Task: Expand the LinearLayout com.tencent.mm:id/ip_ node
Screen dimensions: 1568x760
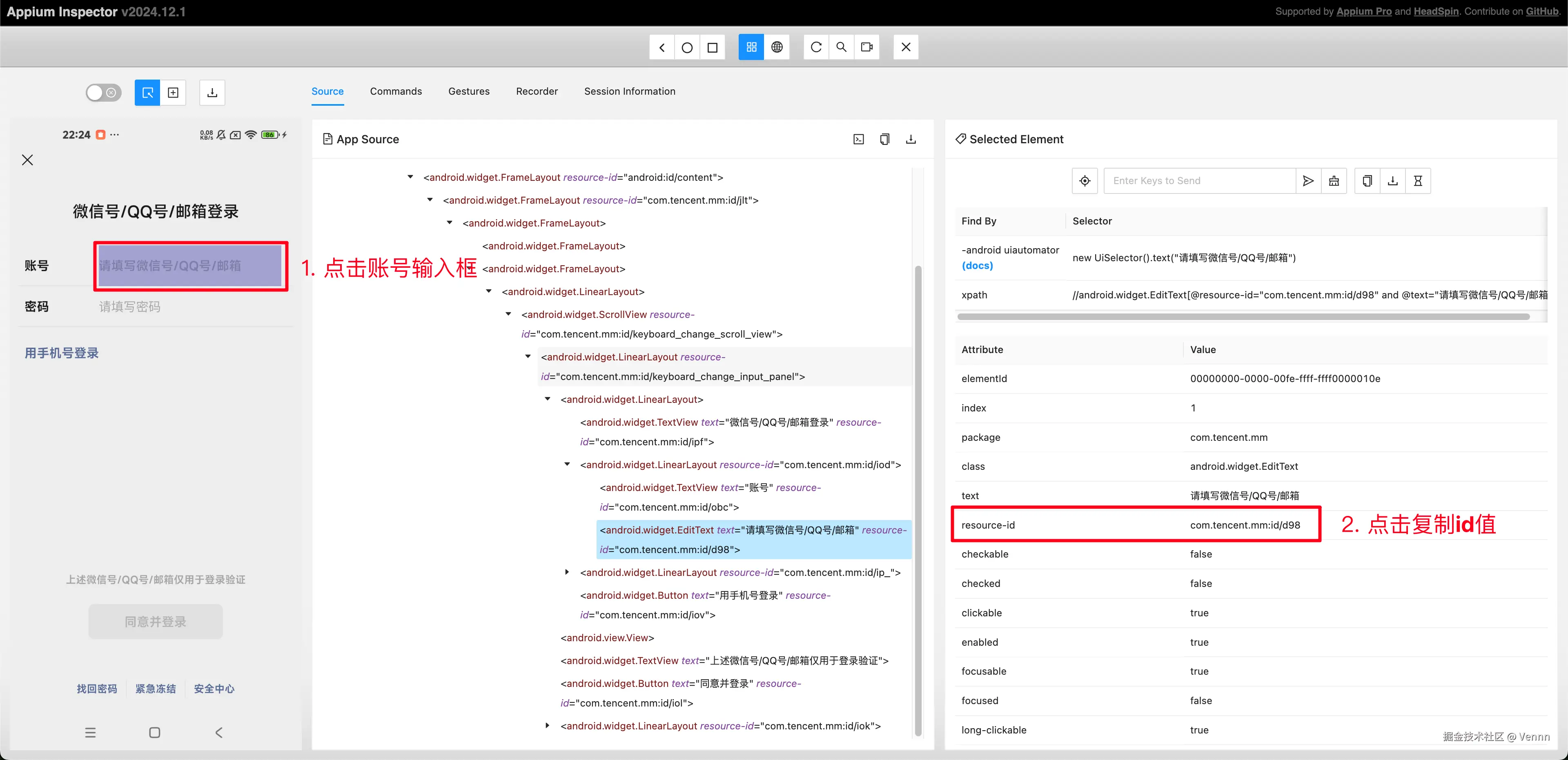Action: point(567,572)
